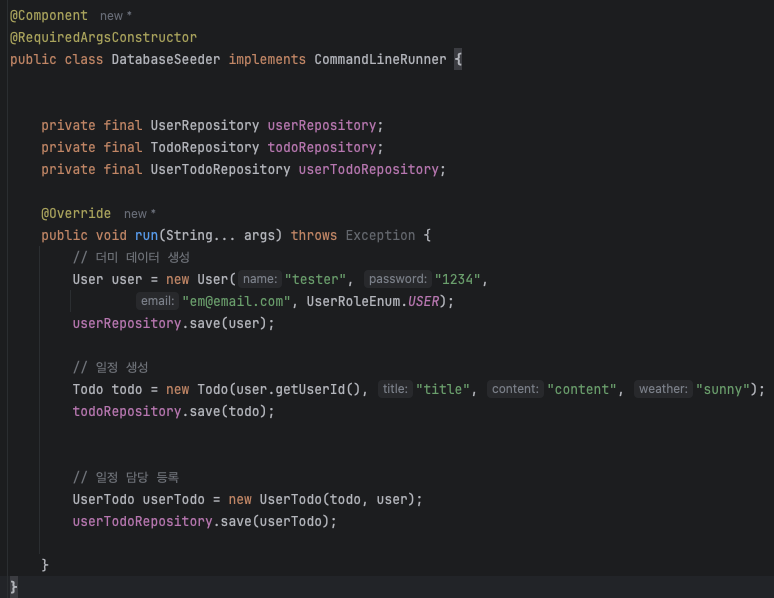Click the name: parameter hint

(x=260, y=279)
